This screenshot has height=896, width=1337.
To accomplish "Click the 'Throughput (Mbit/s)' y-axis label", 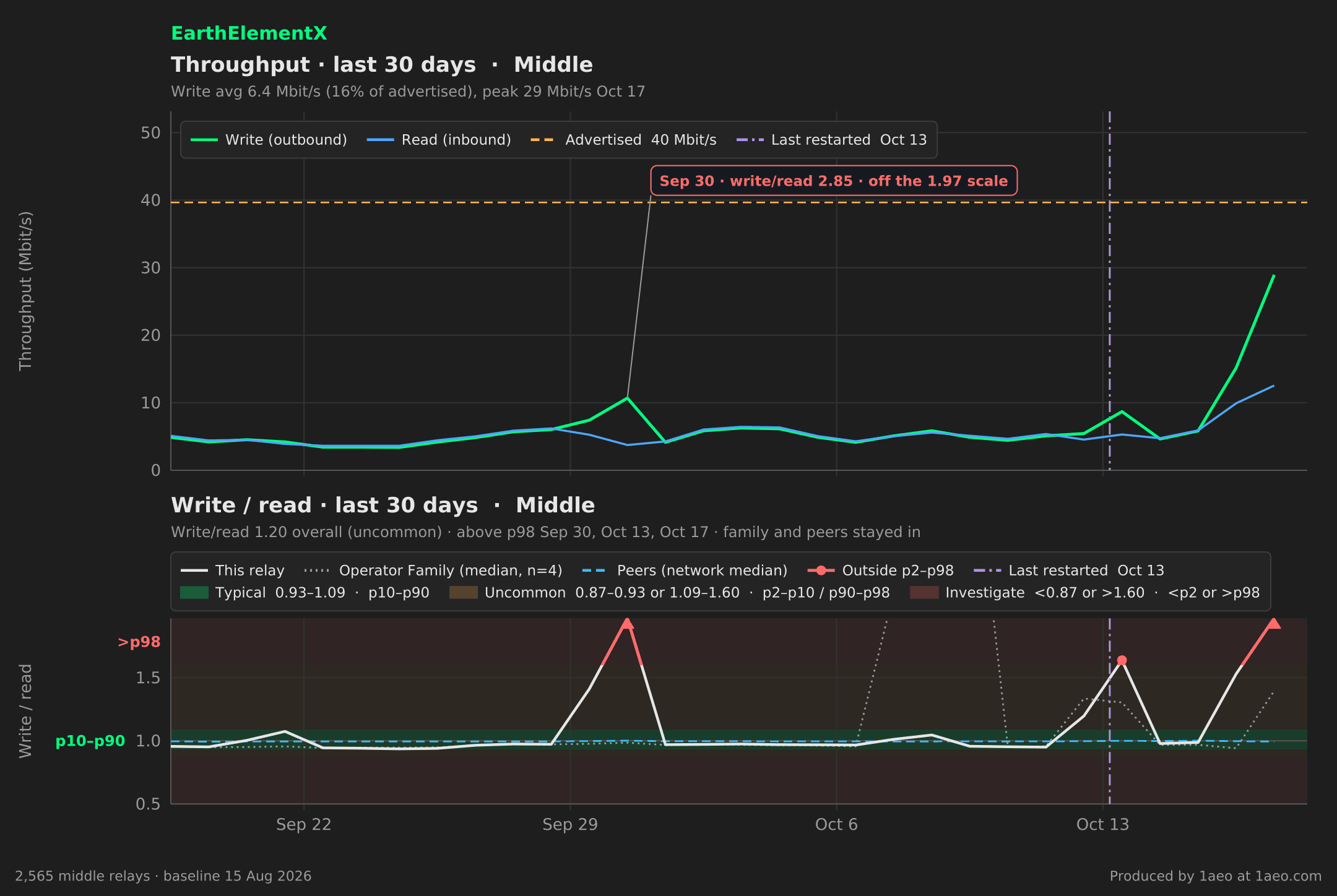I will pyautogui.click(x=25, y=291).
